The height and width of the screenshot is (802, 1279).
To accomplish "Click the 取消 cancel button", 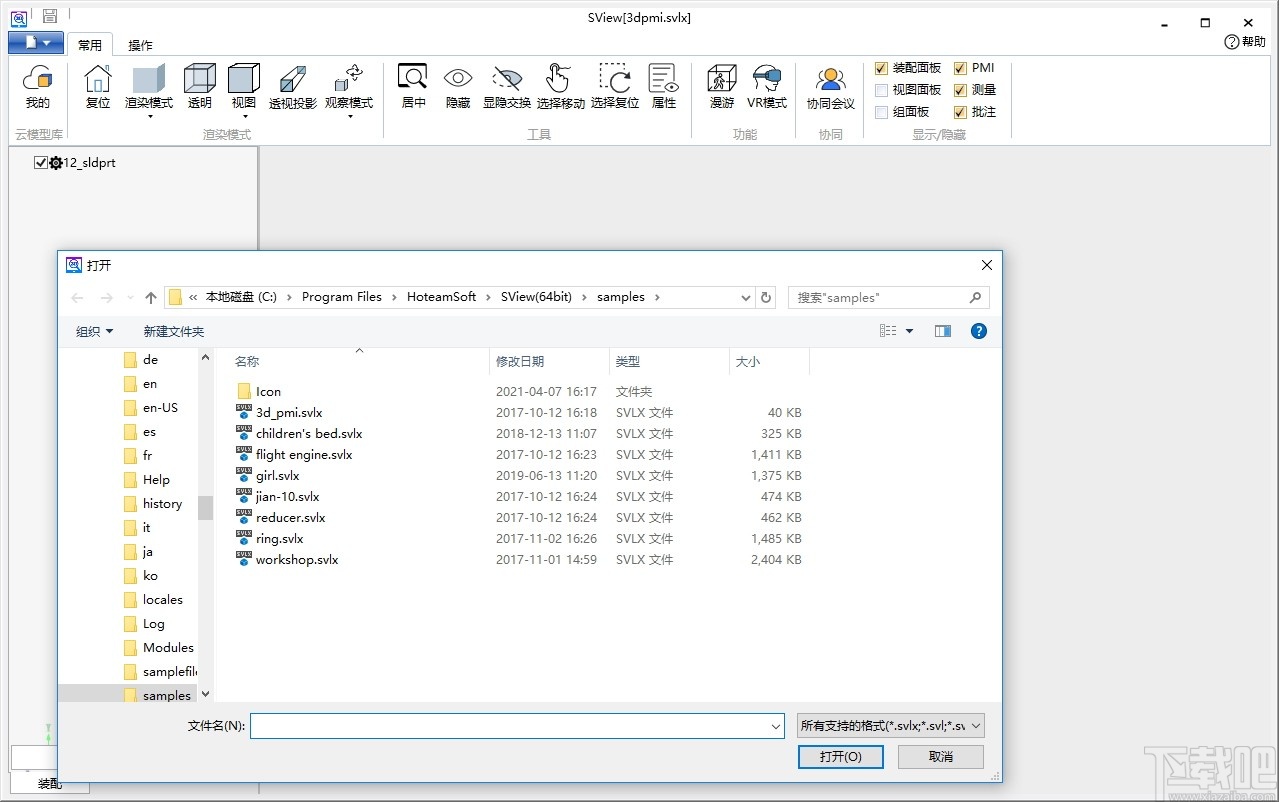I will pos(940,756).
